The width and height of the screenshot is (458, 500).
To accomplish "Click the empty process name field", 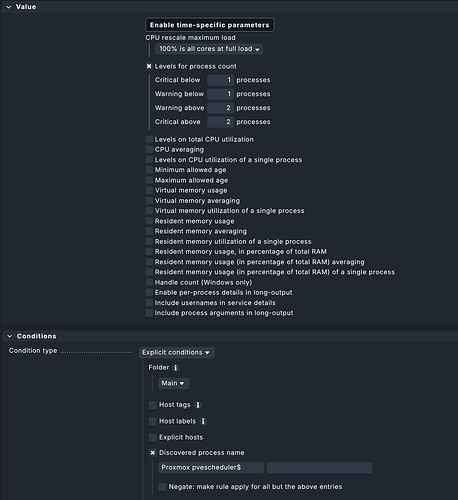I will pos(319,468).
